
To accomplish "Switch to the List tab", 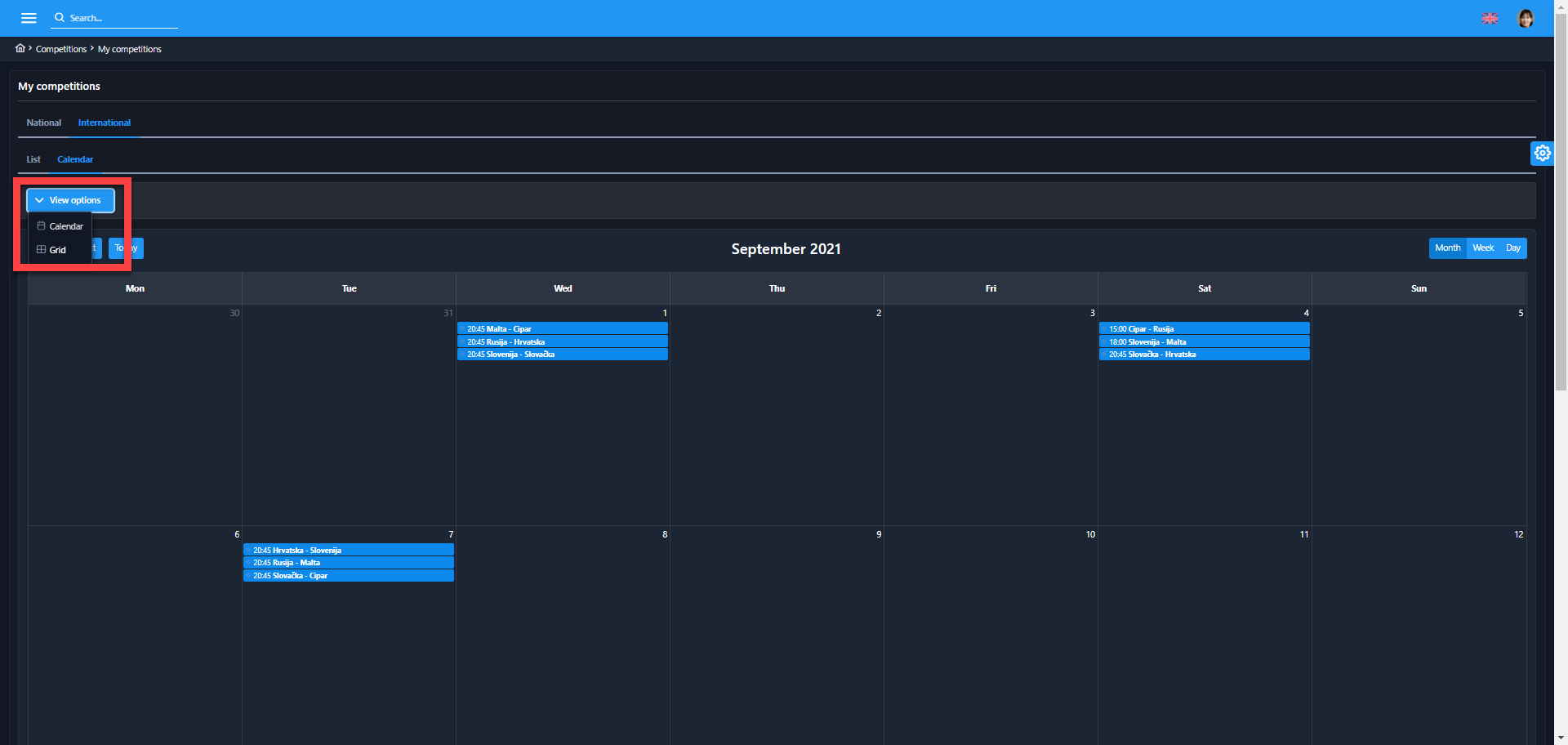I will pos(33,159).
